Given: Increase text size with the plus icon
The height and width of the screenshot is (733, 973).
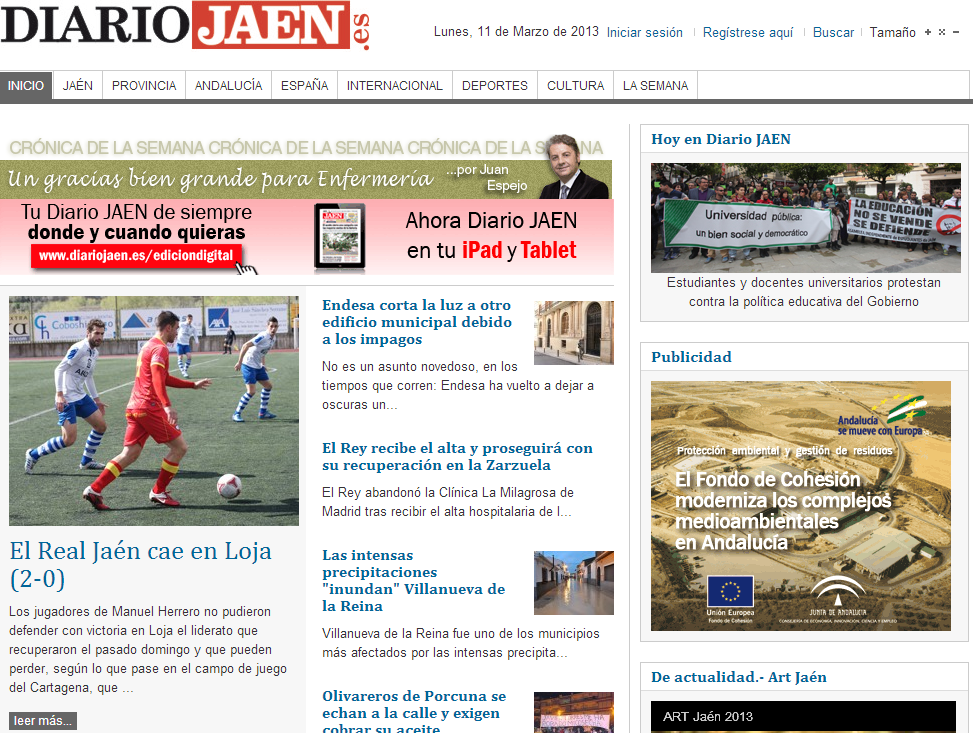Looking at the screenshot, I should click(928, 32).
